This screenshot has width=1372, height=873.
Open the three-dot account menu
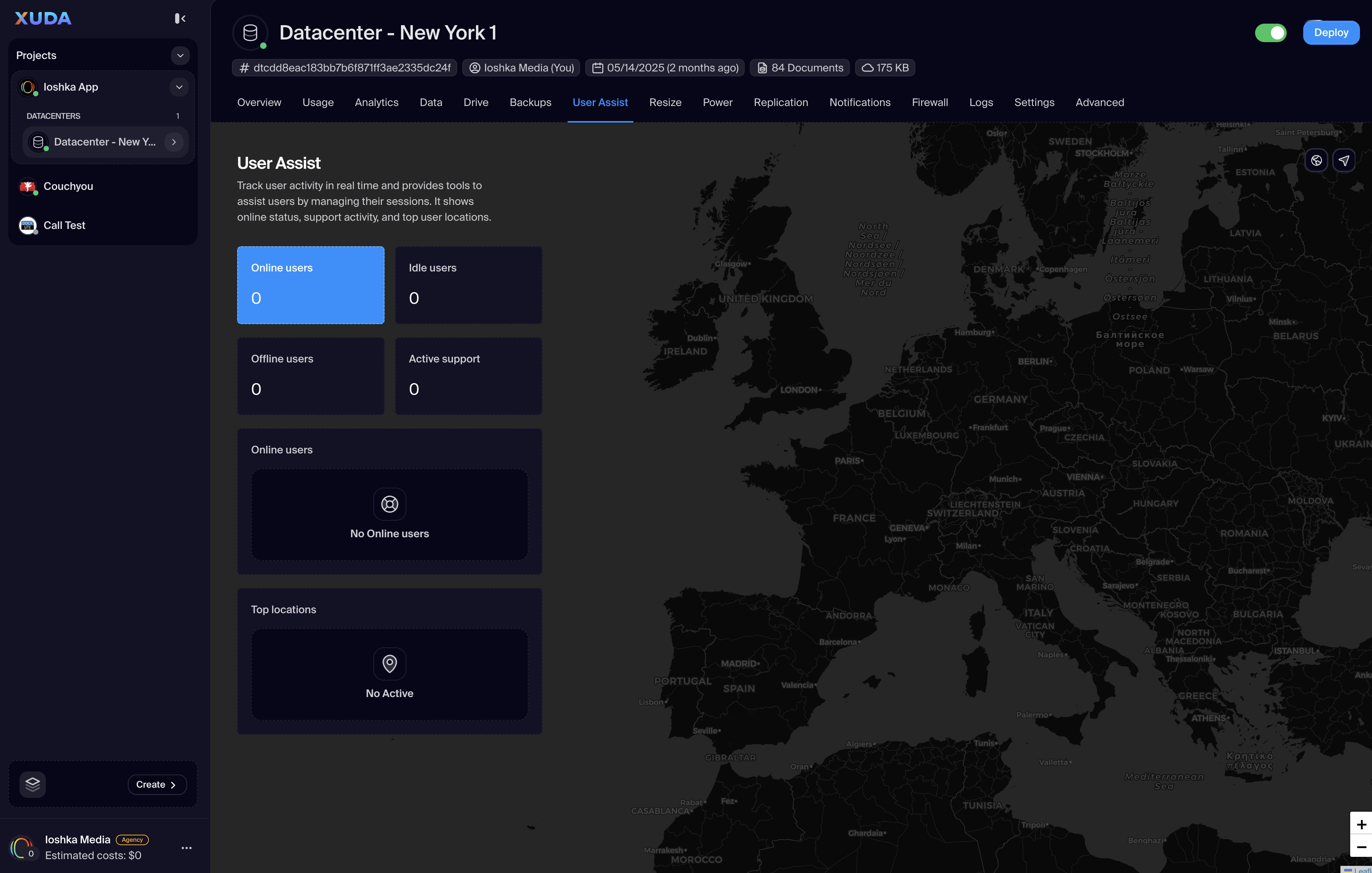point(186,848)
